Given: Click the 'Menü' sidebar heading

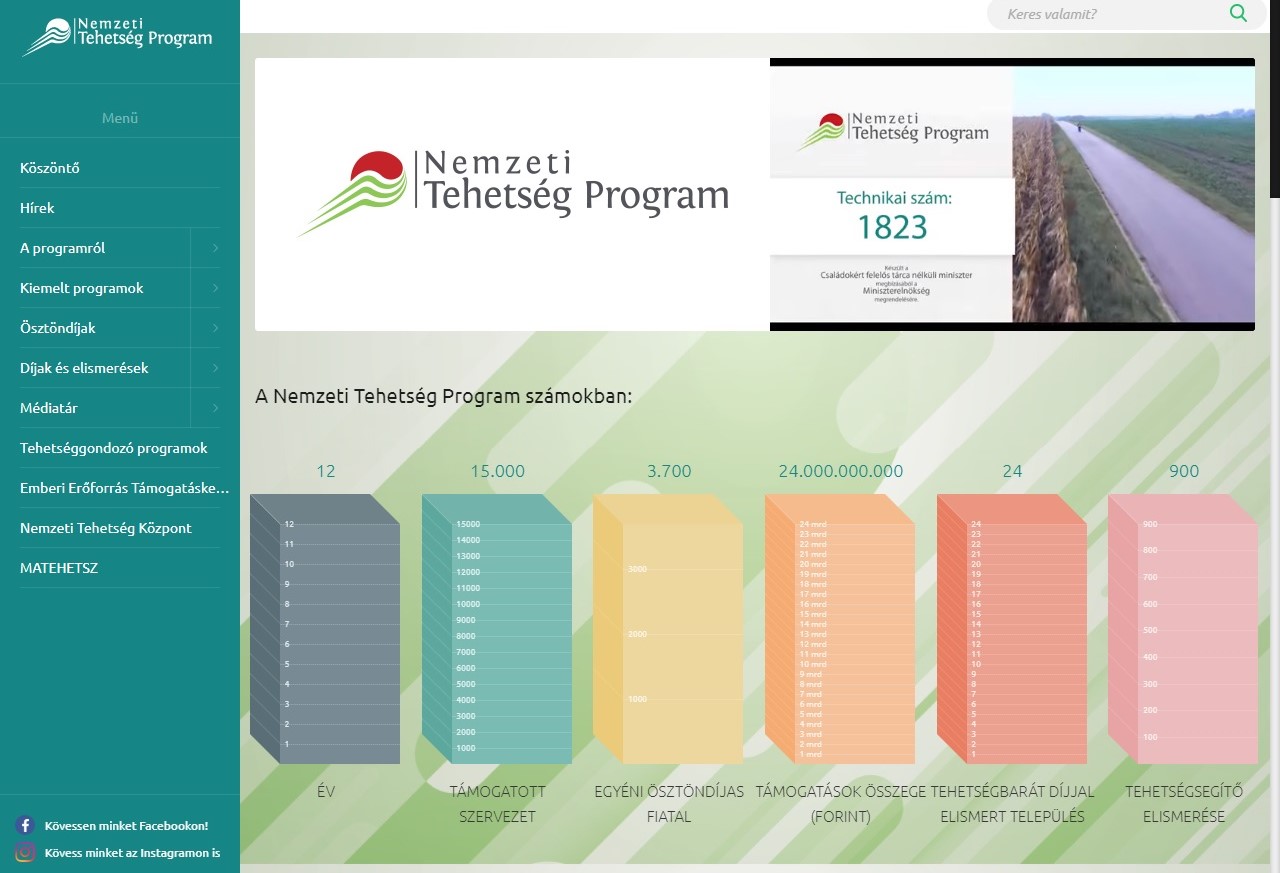Looking at the screenshot, I should tap(120, 118).
